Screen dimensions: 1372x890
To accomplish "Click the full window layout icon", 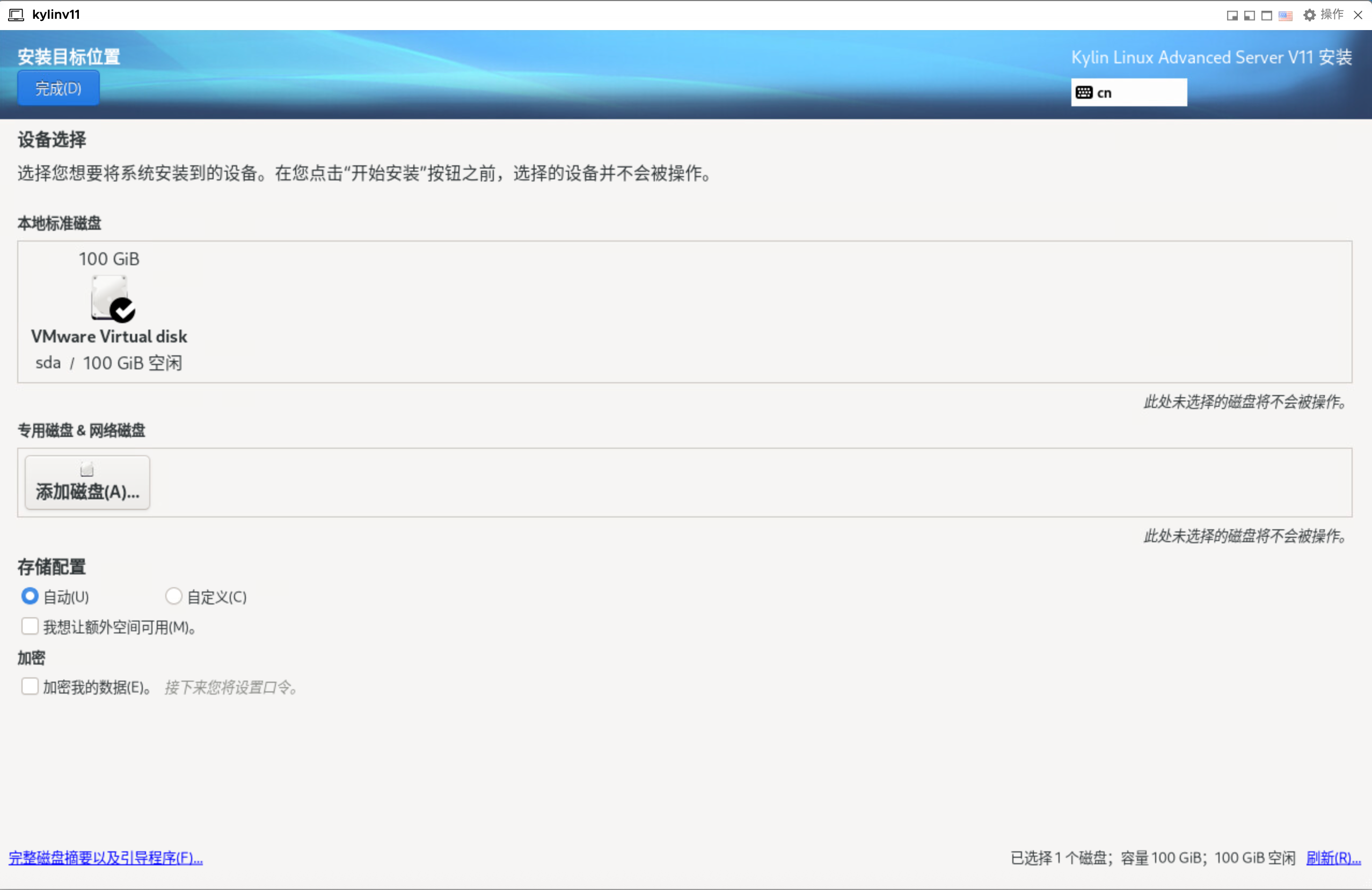I will 1266,16.
